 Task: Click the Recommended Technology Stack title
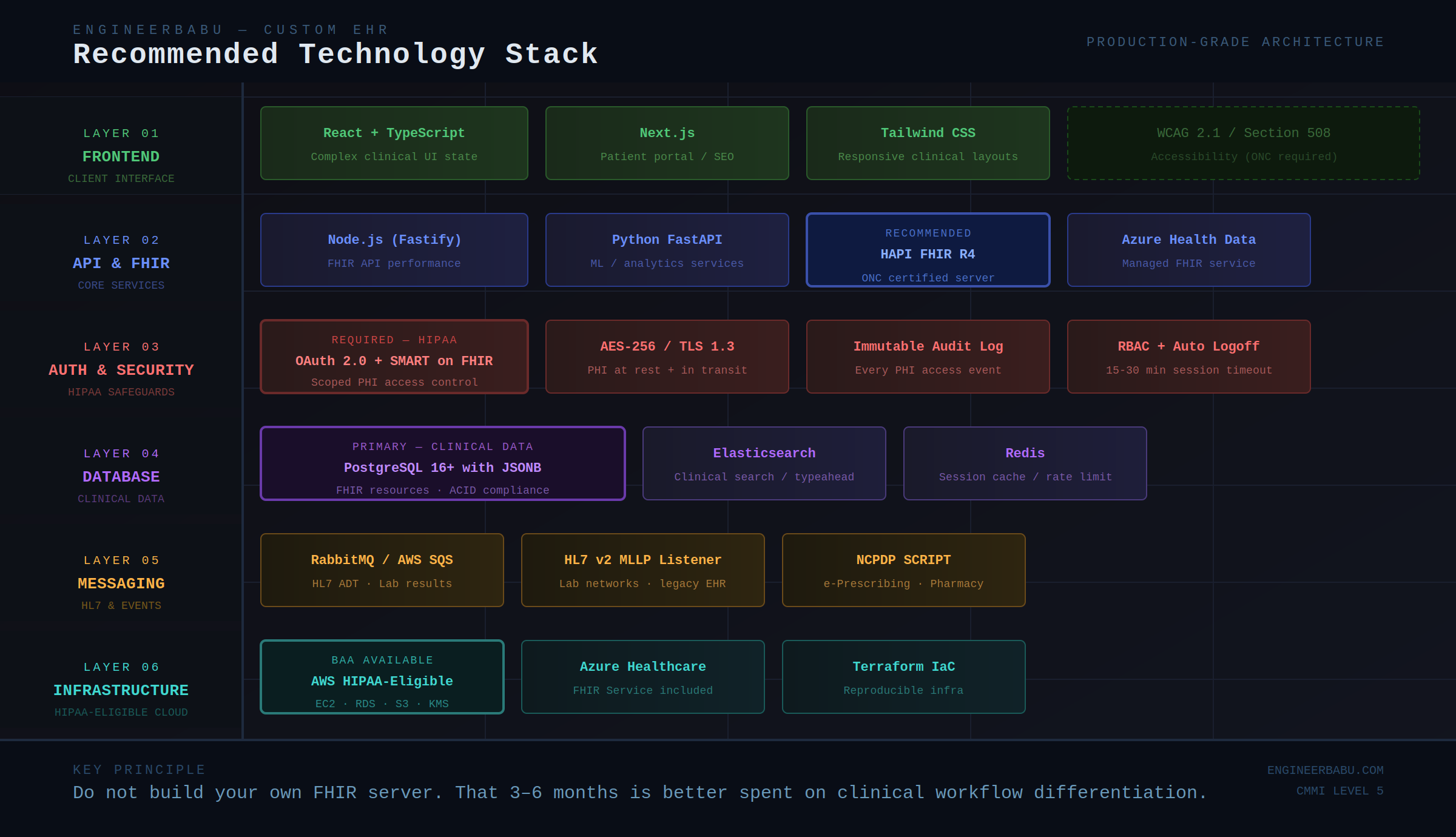pos(335,54)
